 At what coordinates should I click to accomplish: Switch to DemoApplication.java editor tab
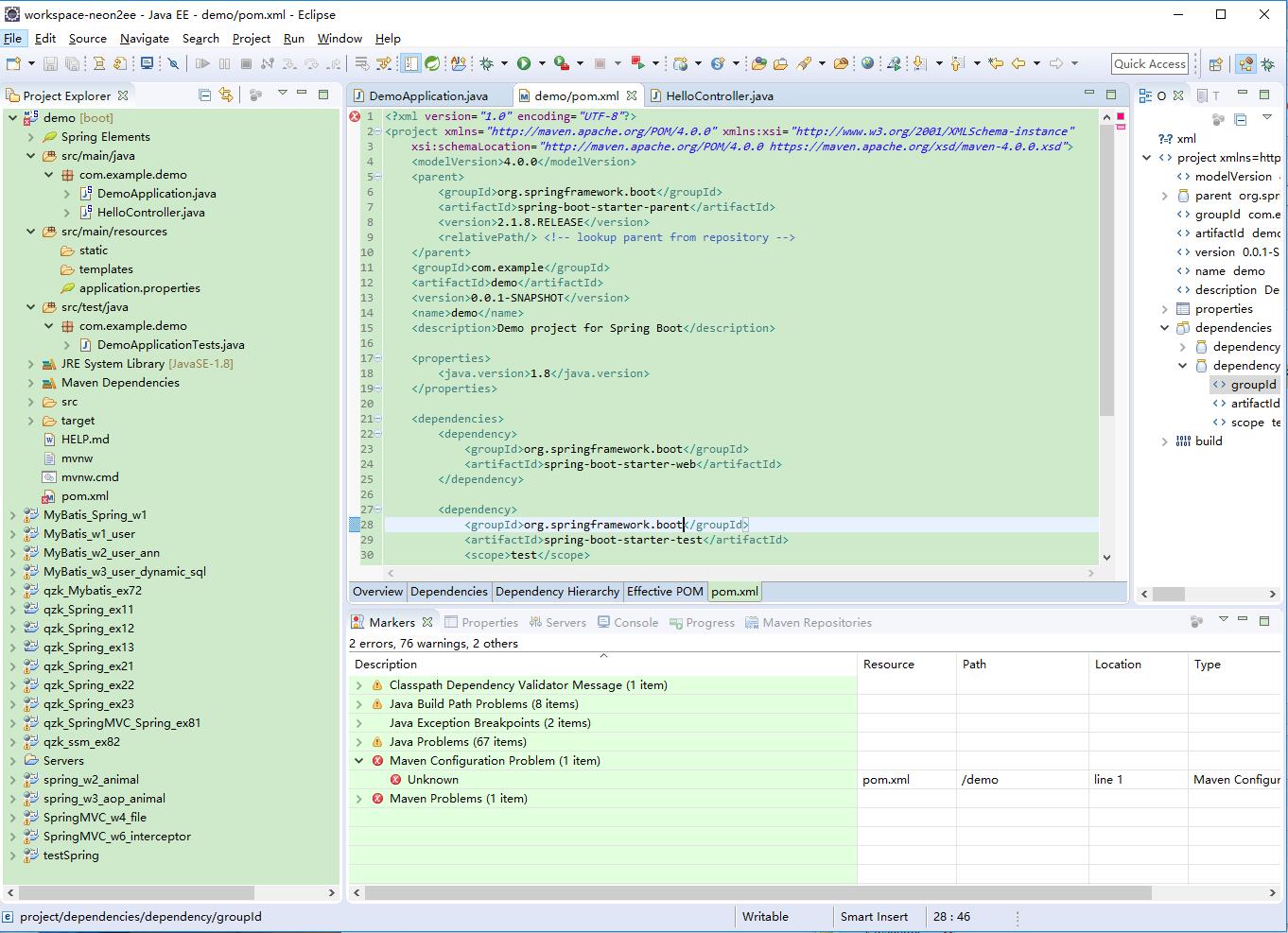pos(428,95)
